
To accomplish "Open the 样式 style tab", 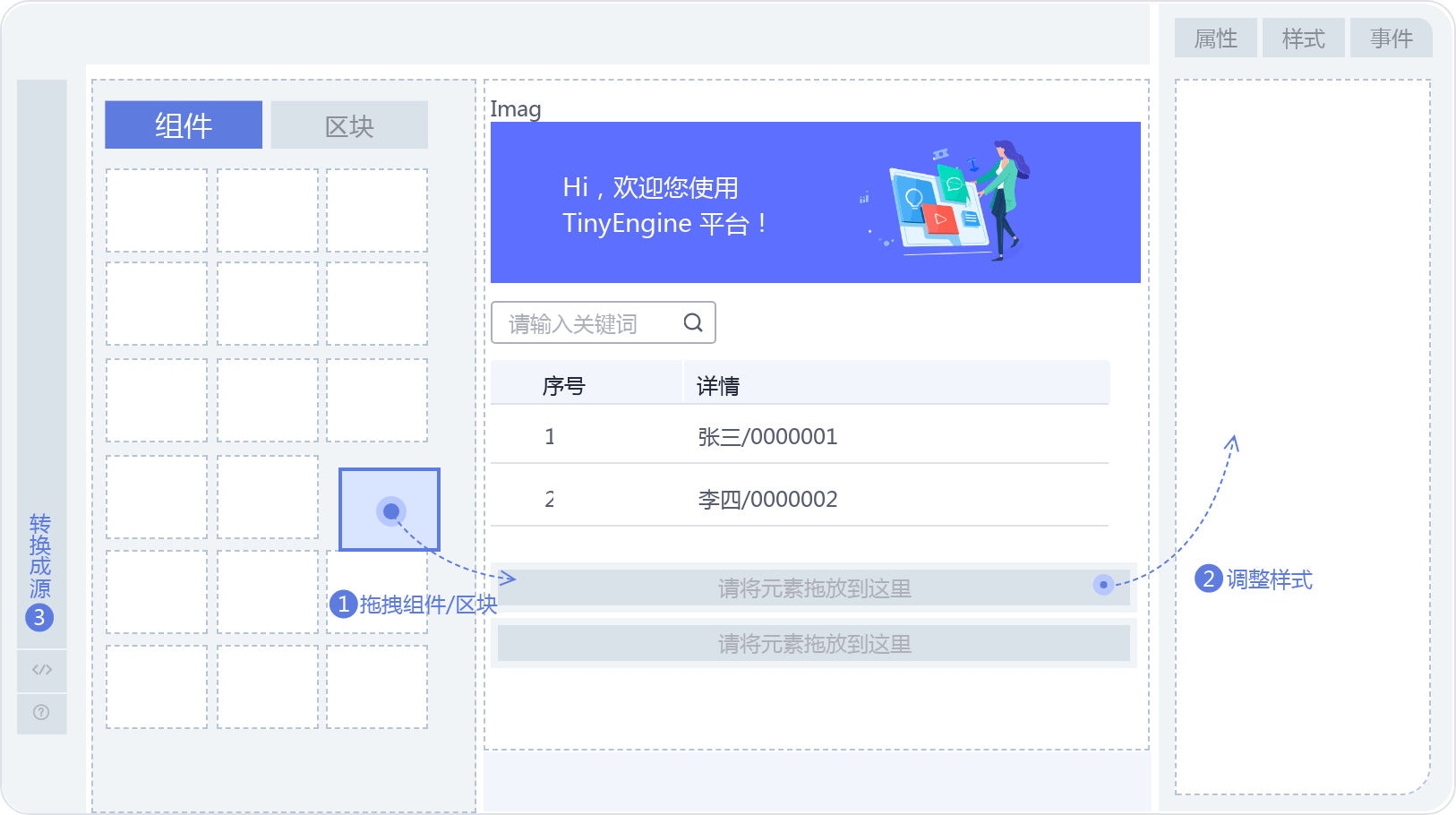I will 1304,39.
